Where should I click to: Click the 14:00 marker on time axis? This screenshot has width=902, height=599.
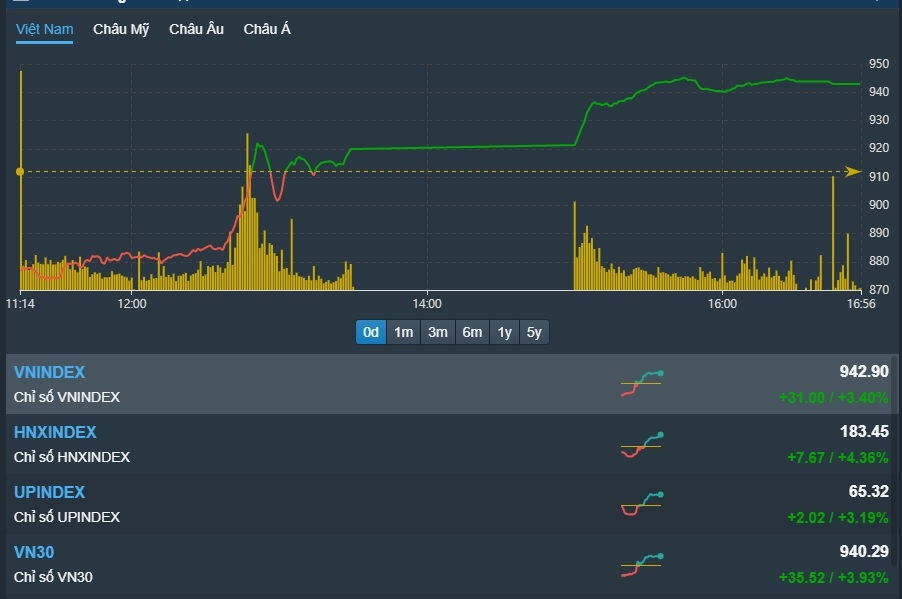pos(426,303)
